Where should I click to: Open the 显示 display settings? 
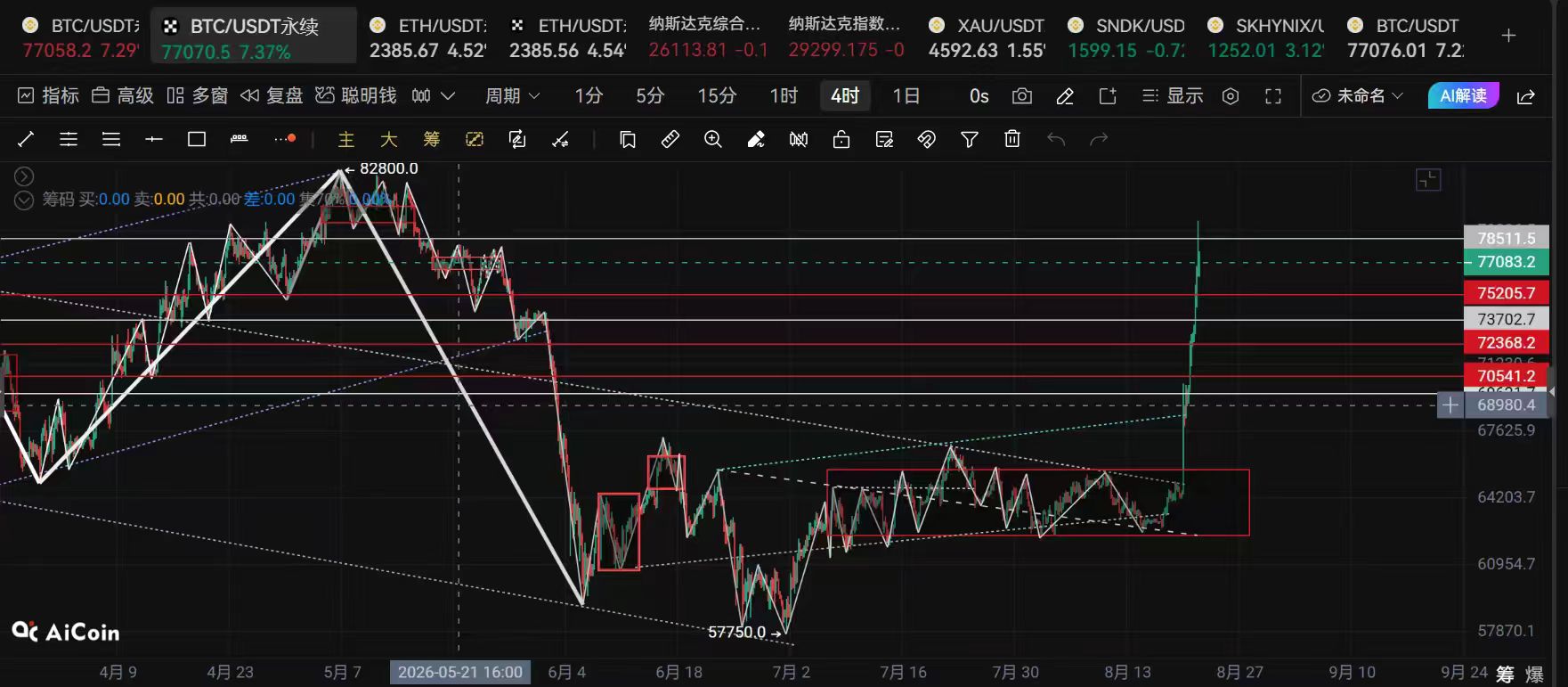(x=1173, y=95)
